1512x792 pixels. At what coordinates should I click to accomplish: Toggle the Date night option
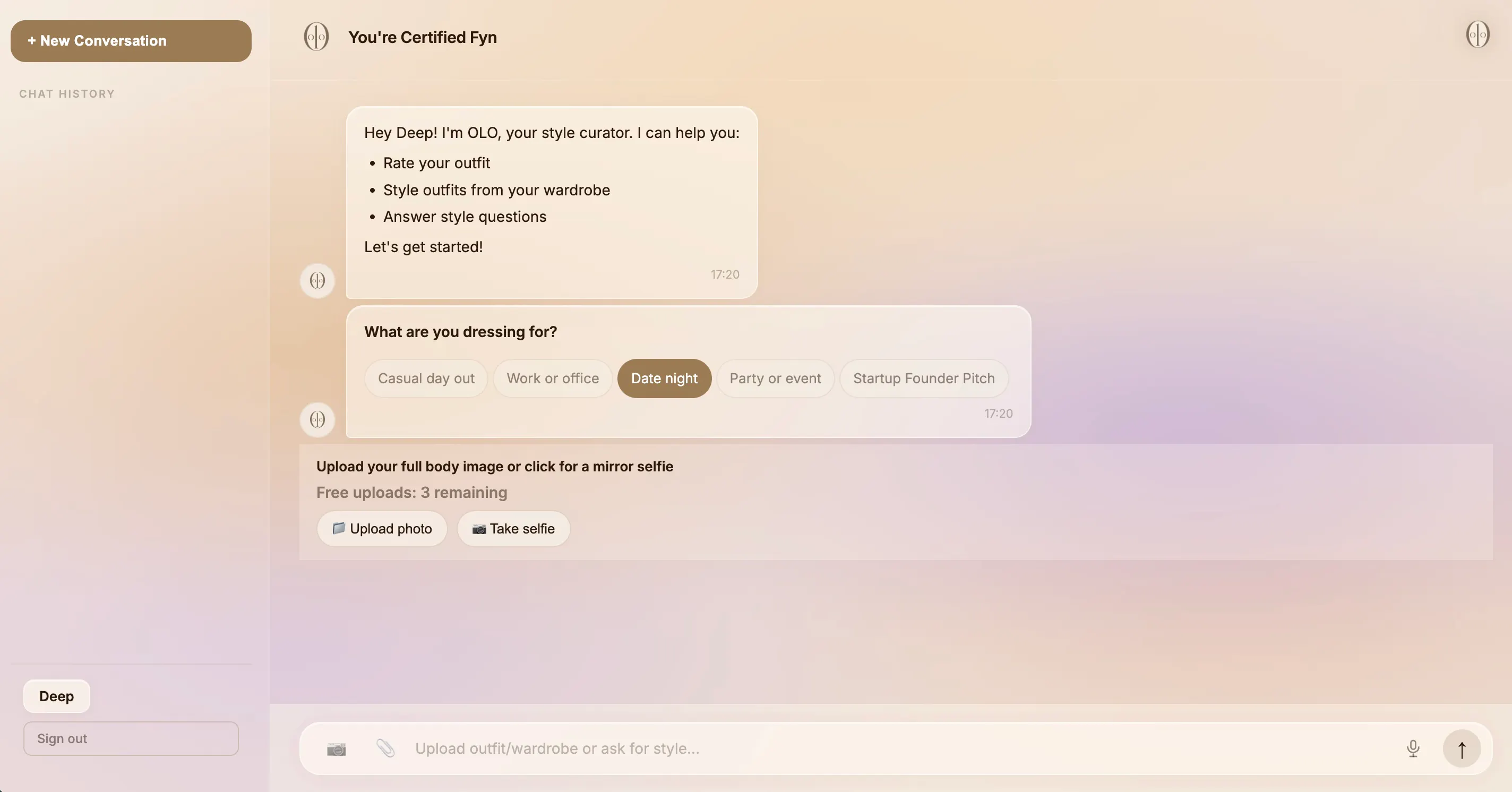pyautogui.click(x=665, y=378)
